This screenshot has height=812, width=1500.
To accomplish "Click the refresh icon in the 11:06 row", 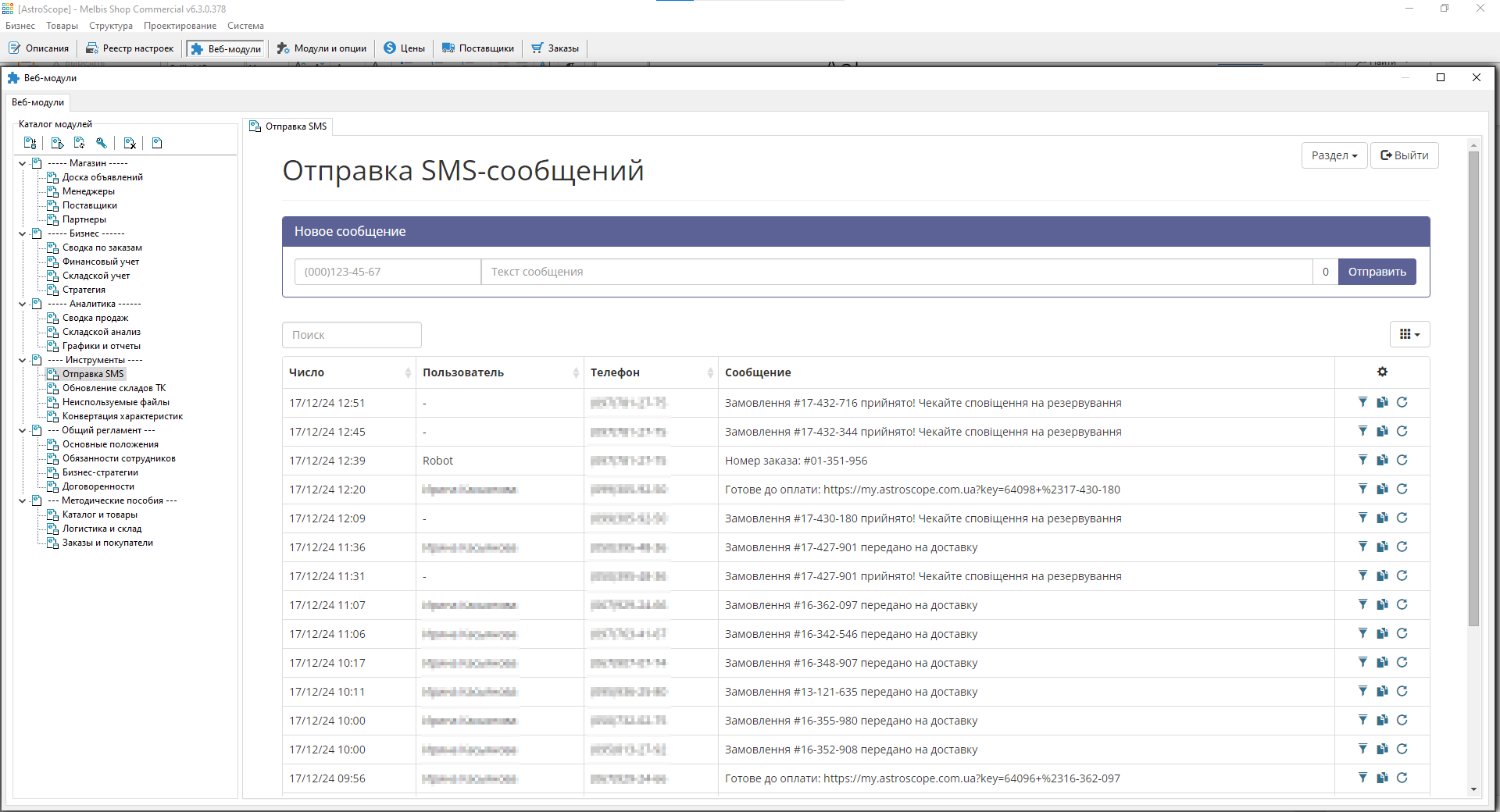I will coord(1402,633).
